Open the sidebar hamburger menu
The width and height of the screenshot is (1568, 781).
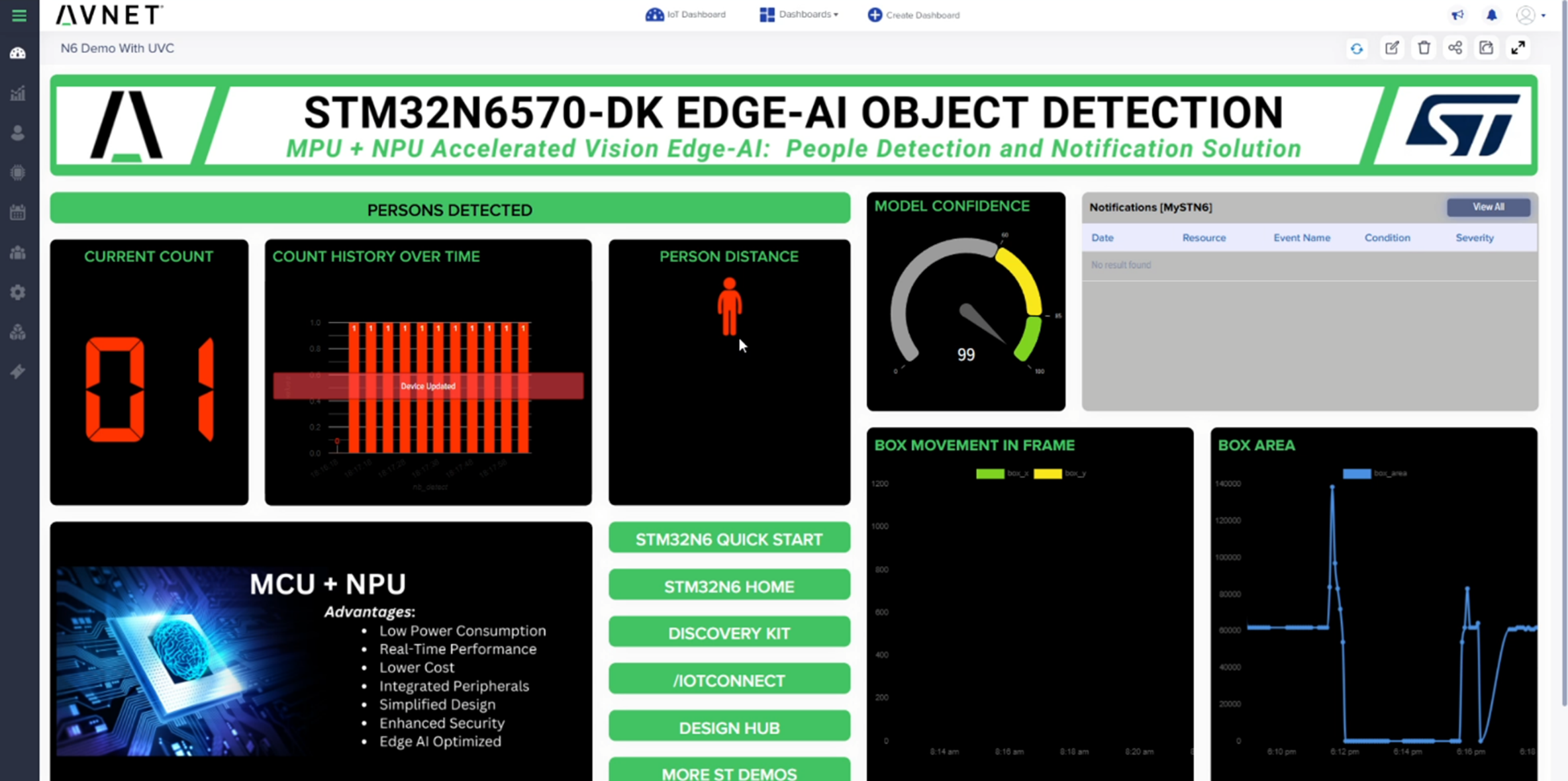(x=19, y=15)
